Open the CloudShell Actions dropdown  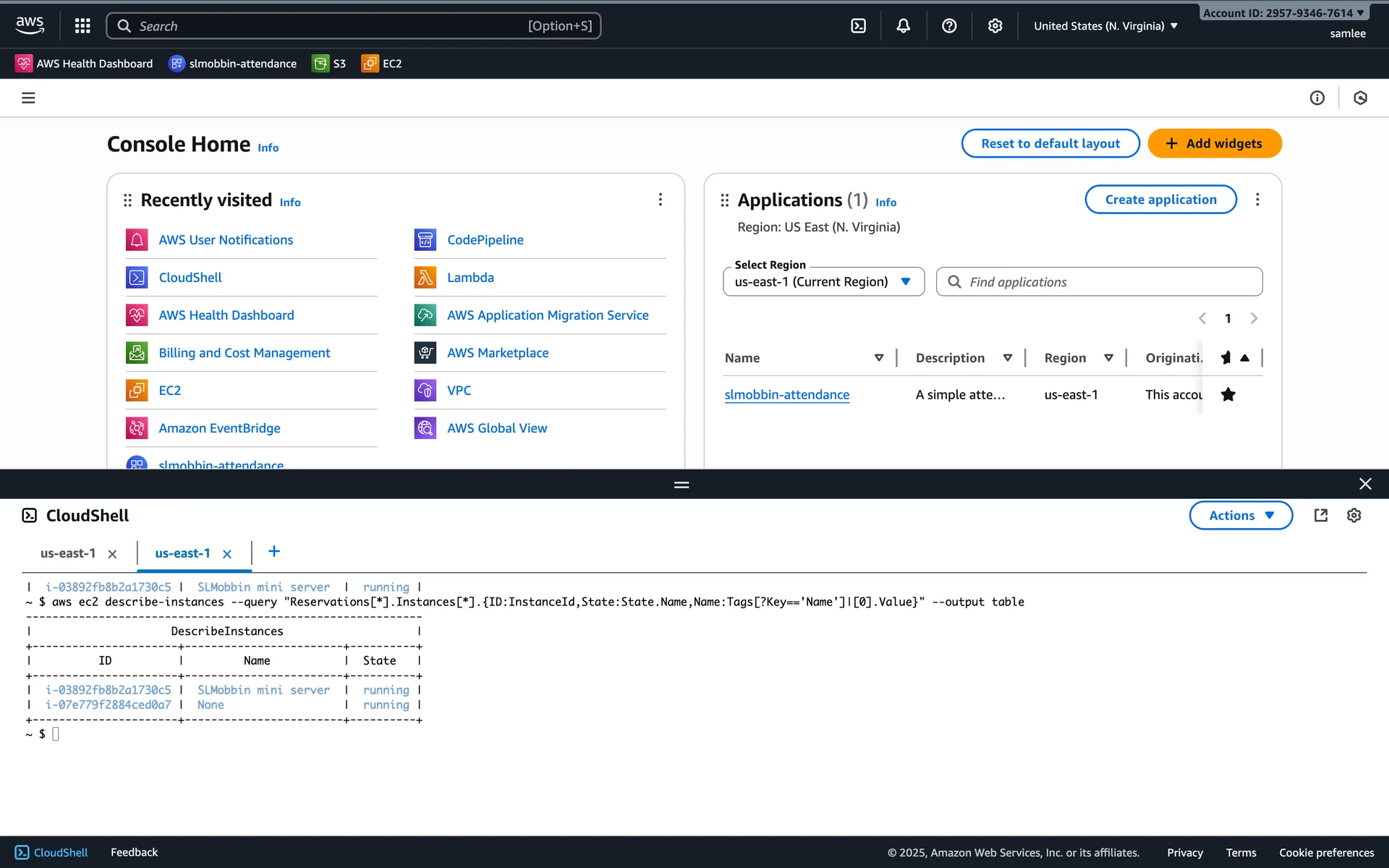(1240, 515)
